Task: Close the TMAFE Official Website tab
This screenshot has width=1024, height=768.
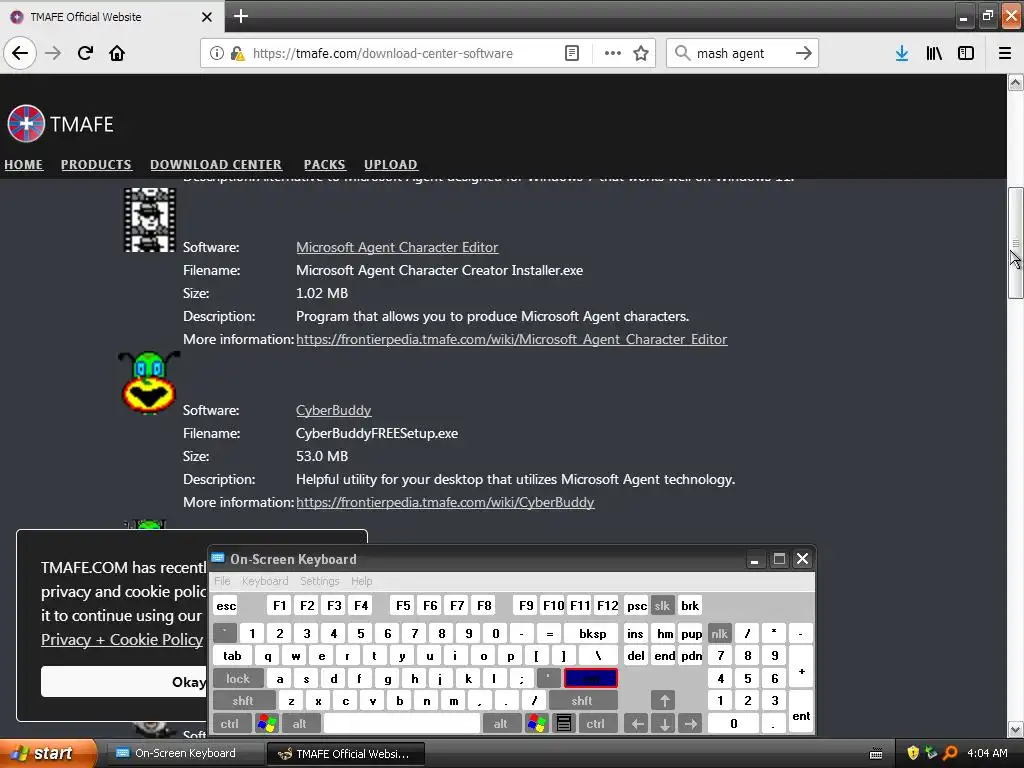Action: point(207,17)
